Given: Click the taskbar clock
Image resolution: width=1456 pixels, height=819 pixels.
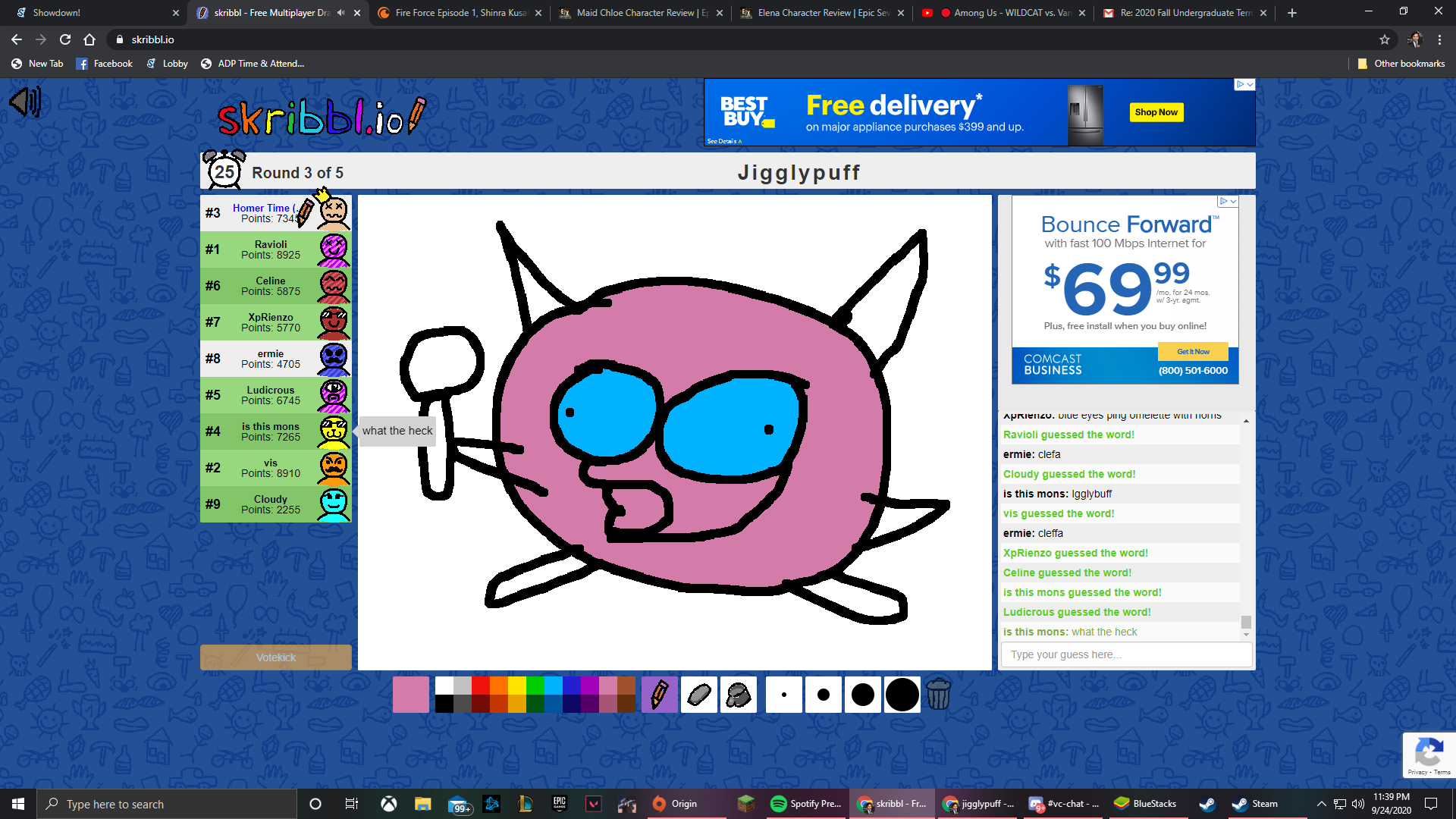Looking at the screenshot, I should click(x=1391, y=804).
